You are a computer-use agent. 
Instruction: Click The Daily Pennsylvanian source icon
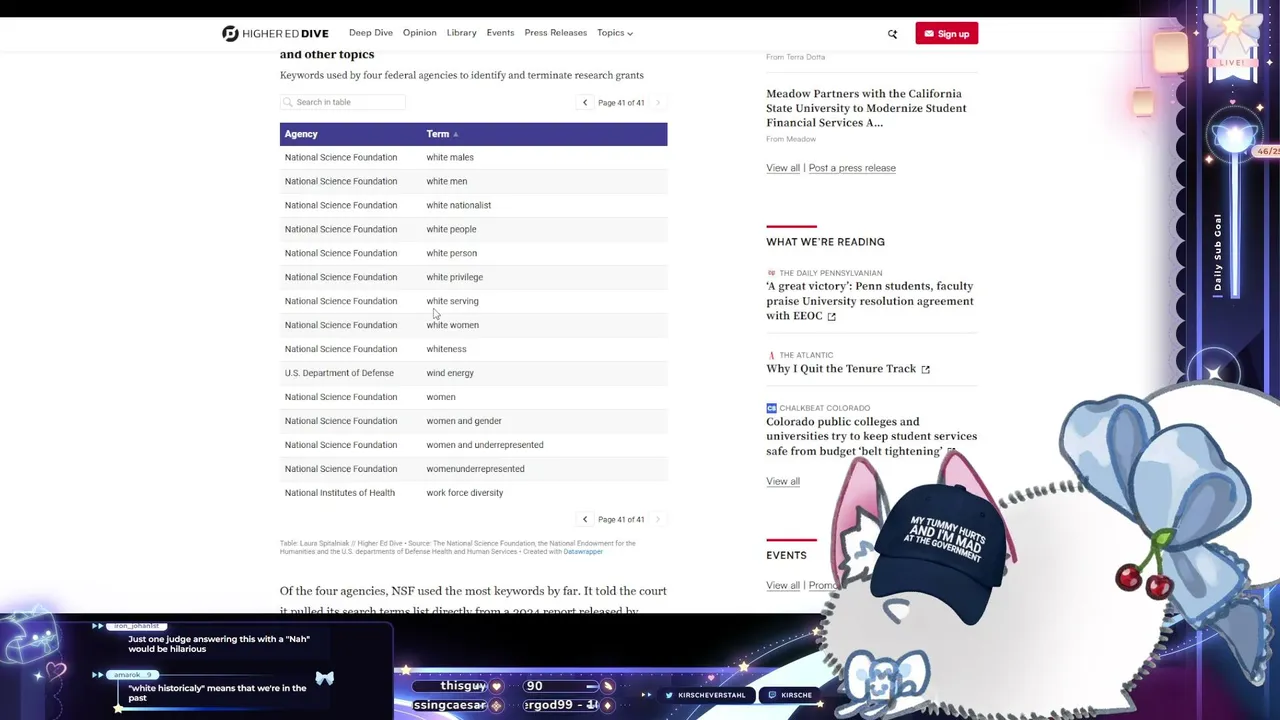point(771,273)
